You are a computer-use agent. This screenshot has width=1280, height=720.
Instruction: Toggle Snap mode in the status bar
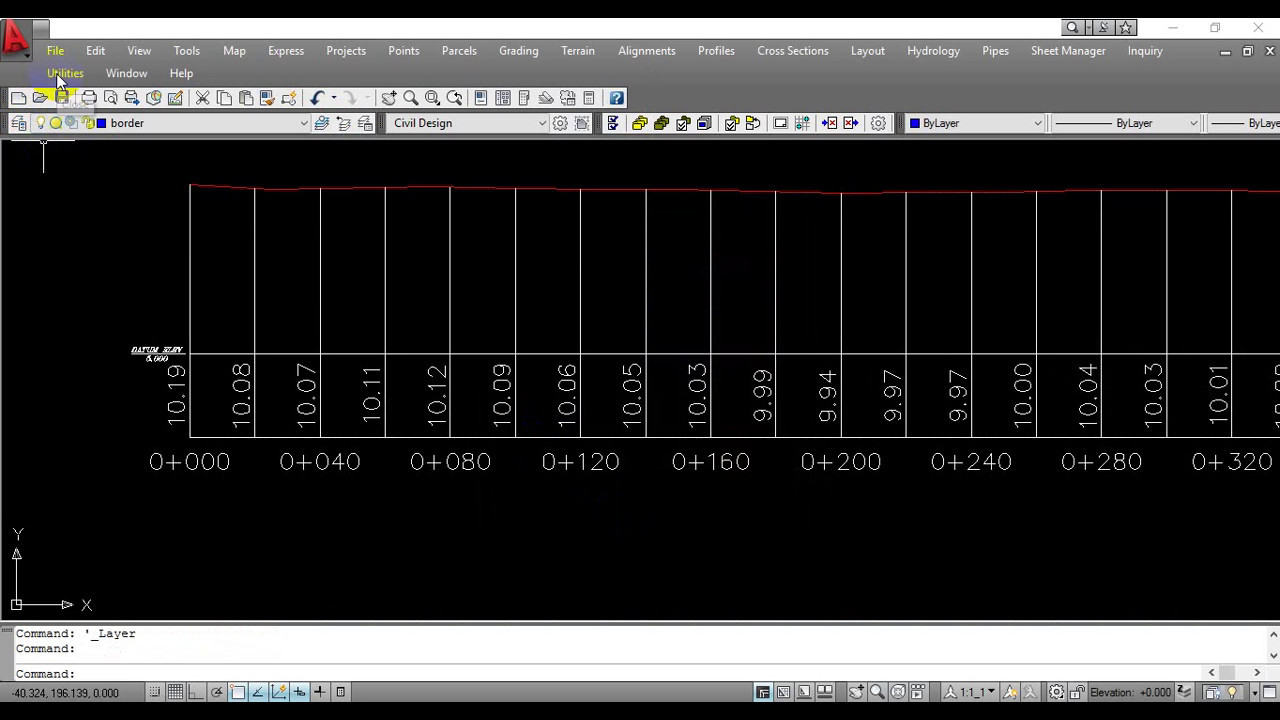coord(155,692)
